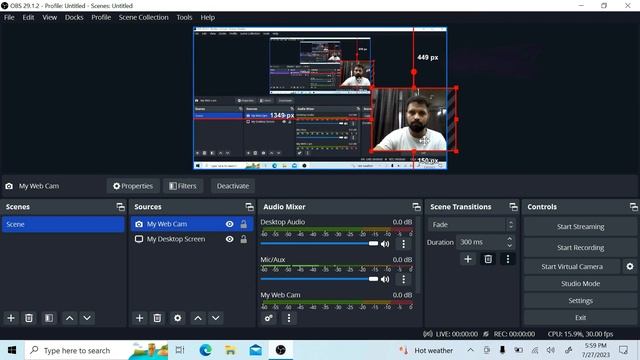Enable Studio Mode

[580, 283]
